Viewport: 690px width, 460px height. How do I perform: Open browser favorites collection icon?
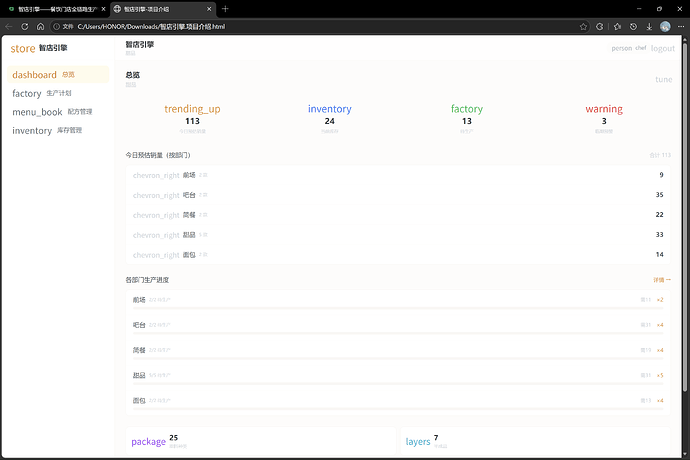(617, 26)
